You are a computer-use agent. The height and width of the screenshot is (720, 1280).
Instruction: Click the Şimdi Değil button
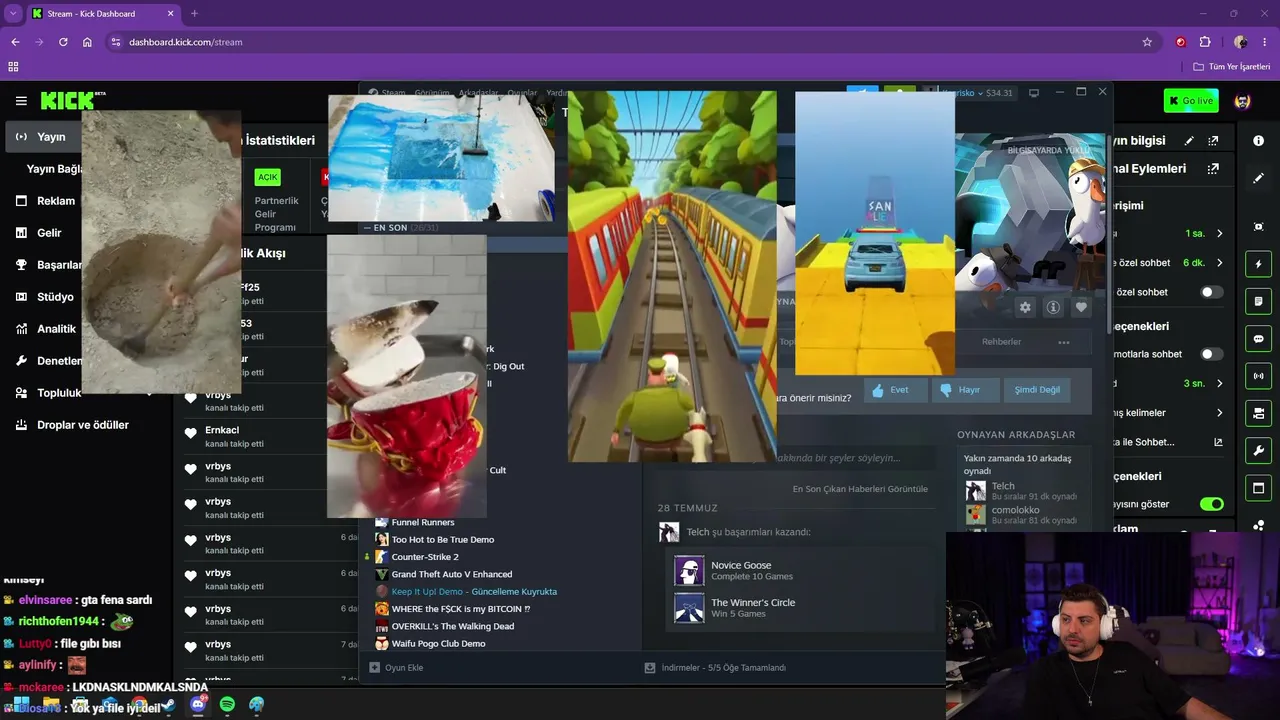[x=1037, y=390]
